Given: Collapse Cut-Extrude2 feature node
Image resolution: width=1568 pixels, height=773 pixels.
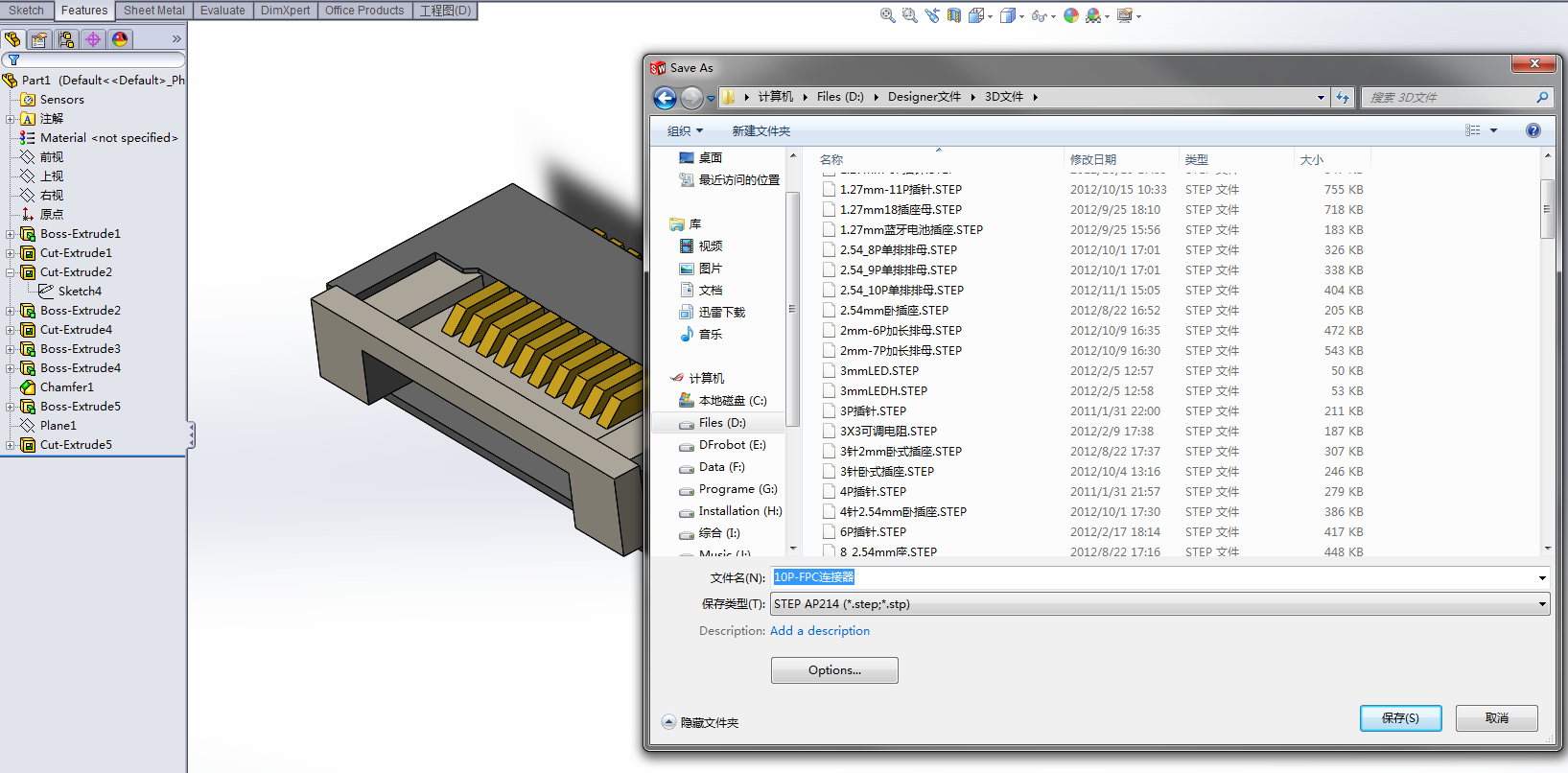Looking at the screenshot, I should [11, 272].
